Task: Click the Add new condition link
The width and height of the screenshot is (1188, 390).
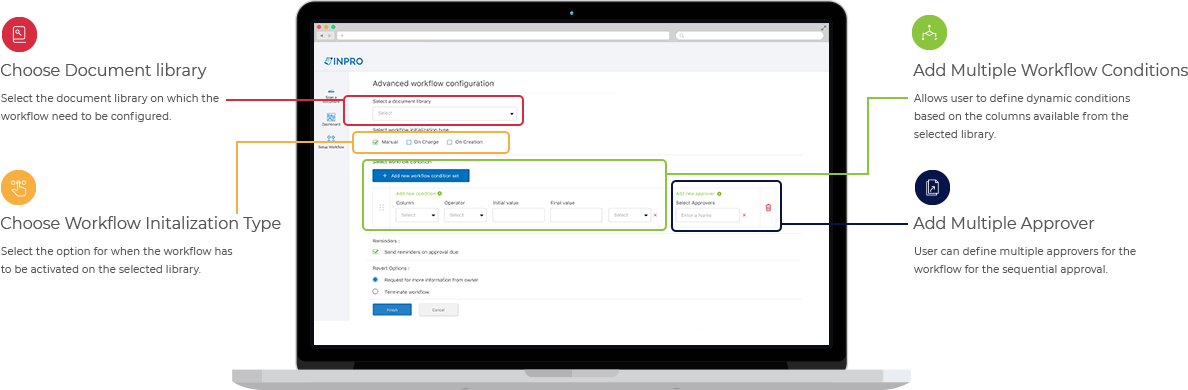Action: tap(416, 194)
